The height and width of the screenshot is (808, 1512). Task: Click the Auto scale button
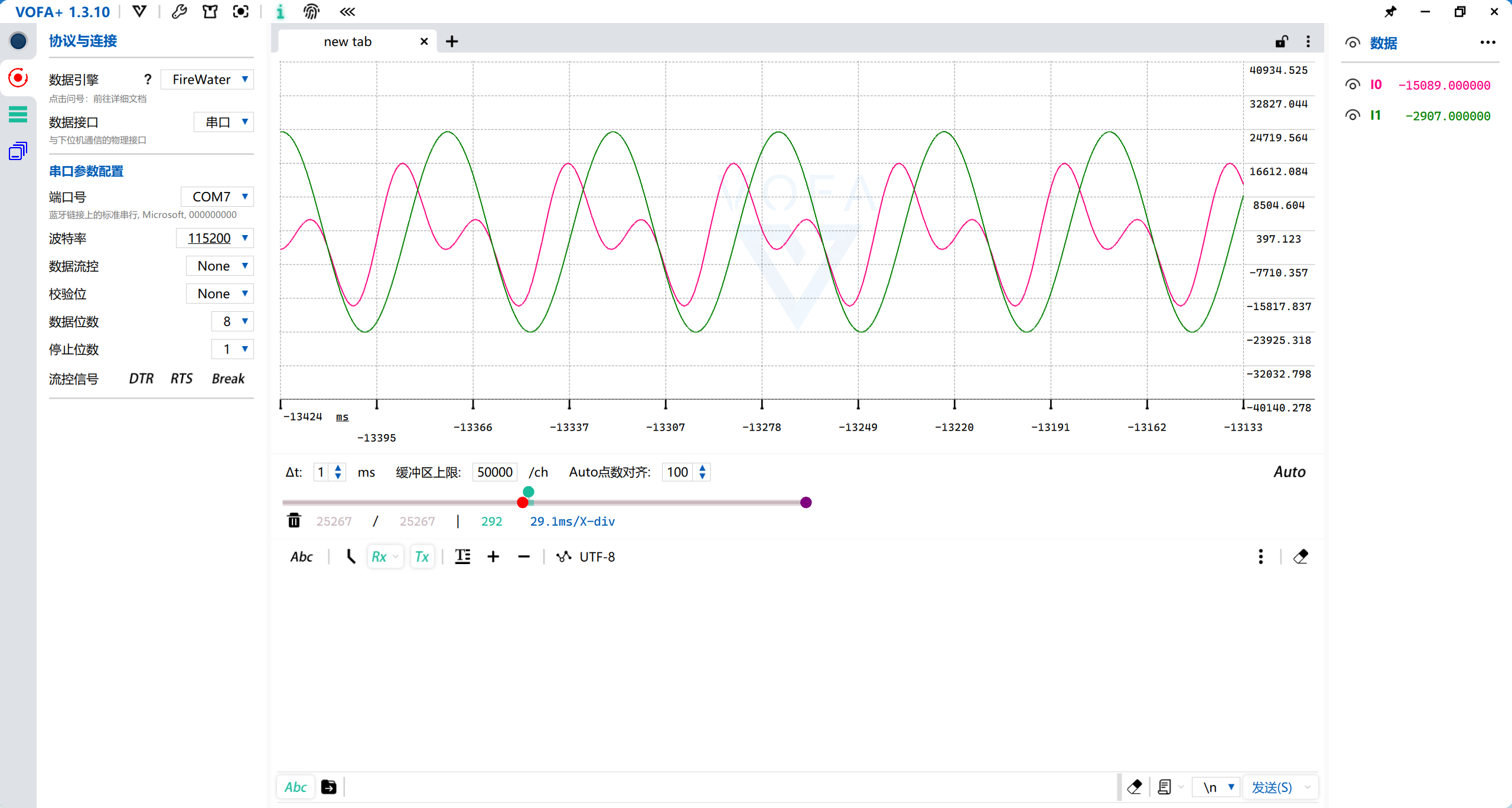[x=1289, y=471]
